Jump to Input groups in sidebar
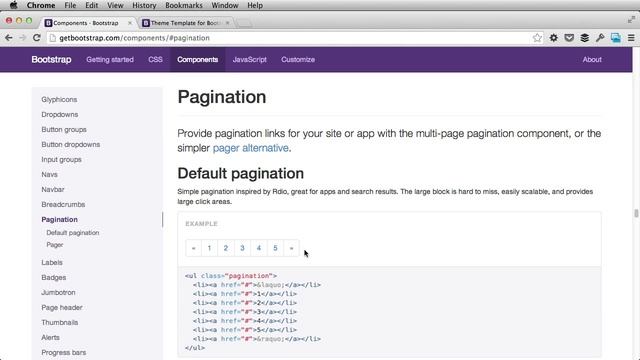 point(61,160)
